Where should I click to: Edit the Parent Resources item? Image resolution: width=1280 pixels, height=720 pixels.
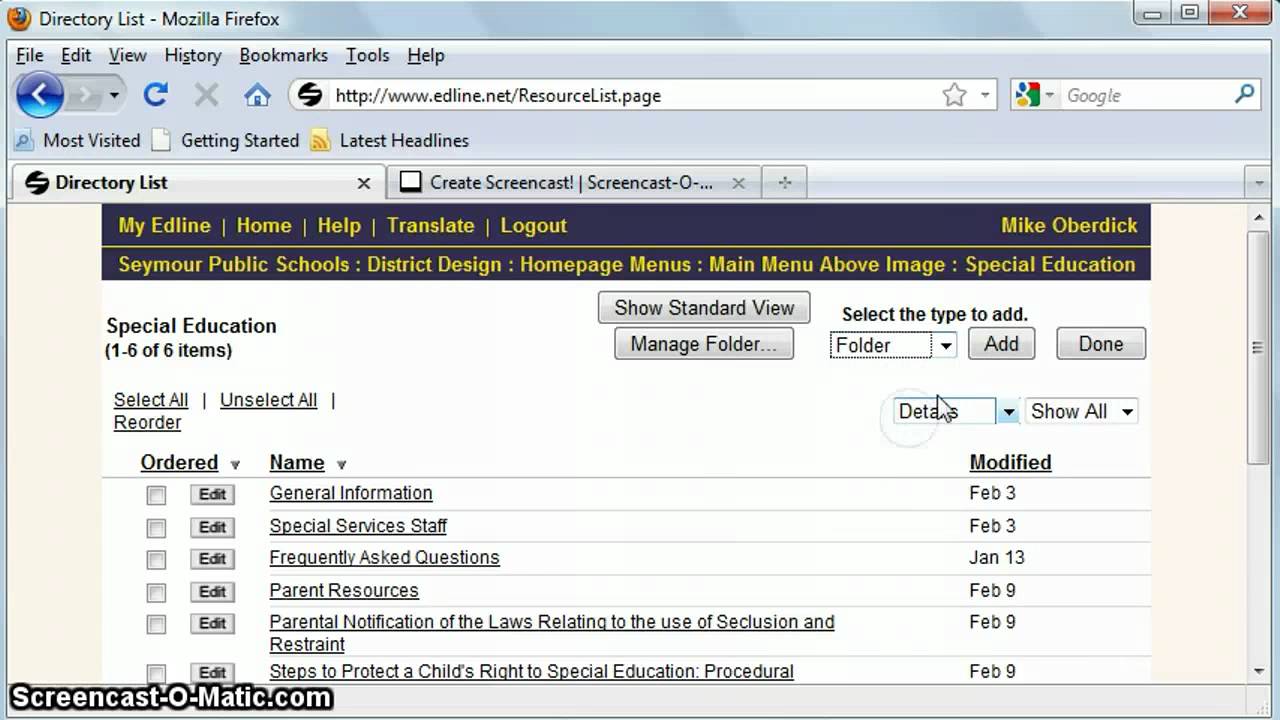pyautogui.click(x=212, y=592)
